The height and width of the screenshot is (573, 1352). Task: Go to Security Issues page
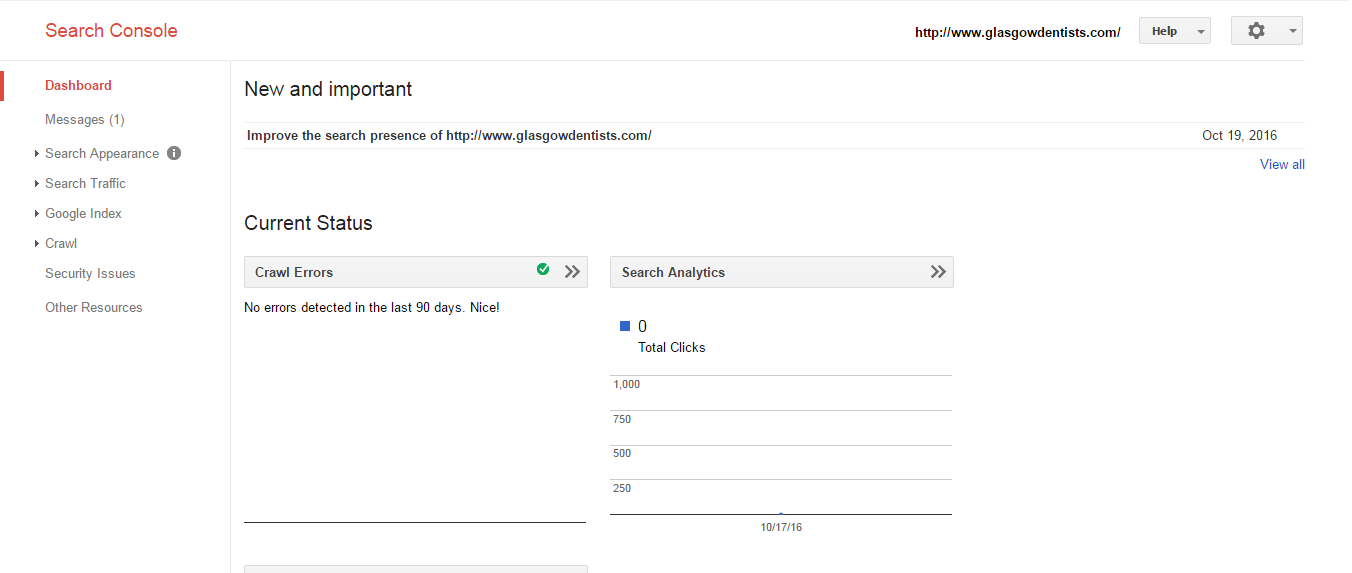pos(90,273)
